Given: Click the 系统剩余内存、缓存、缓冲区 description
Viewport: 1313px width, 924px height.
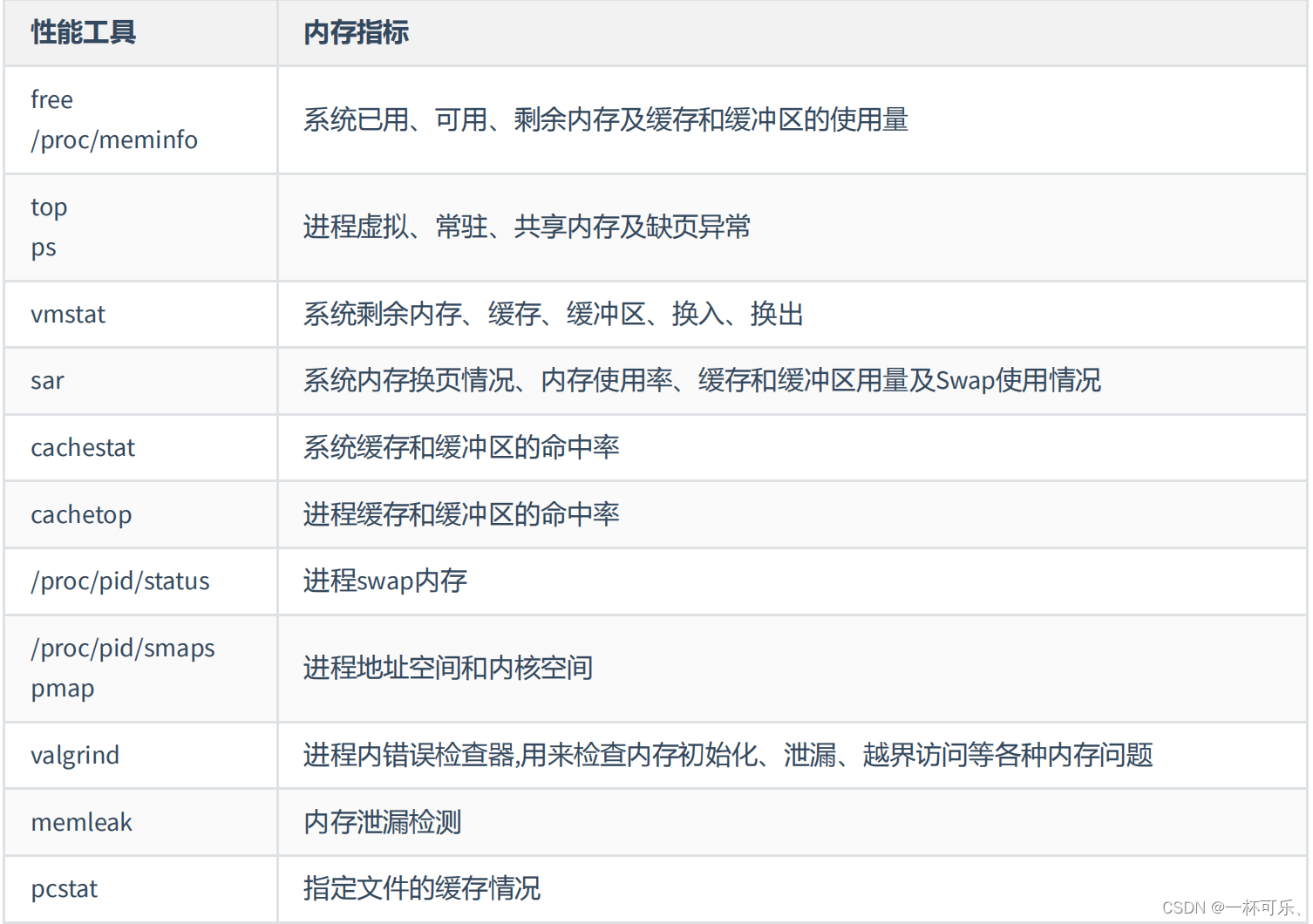Looking at the screenshot, I should (x=553, y=314).
